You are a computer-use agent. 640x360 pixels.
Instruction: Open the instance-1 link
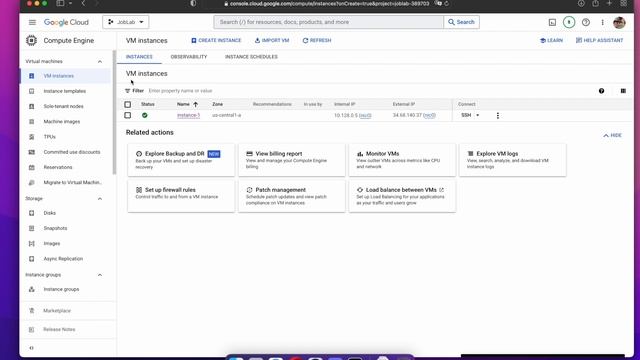(x=189, y=116)
